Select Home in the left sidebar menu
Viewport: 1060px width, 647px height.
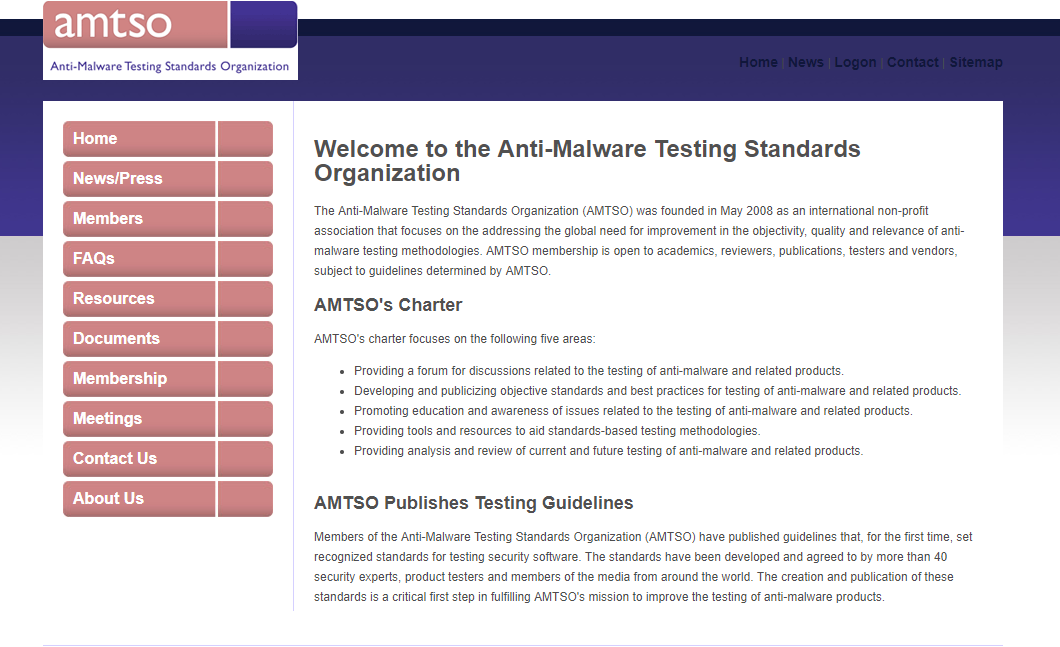coord(168,139)
